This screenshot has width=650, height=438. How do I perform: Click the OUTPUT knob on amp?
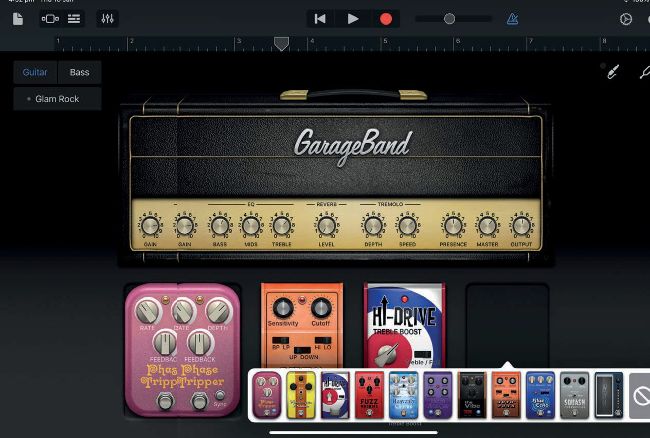point(521,226)
